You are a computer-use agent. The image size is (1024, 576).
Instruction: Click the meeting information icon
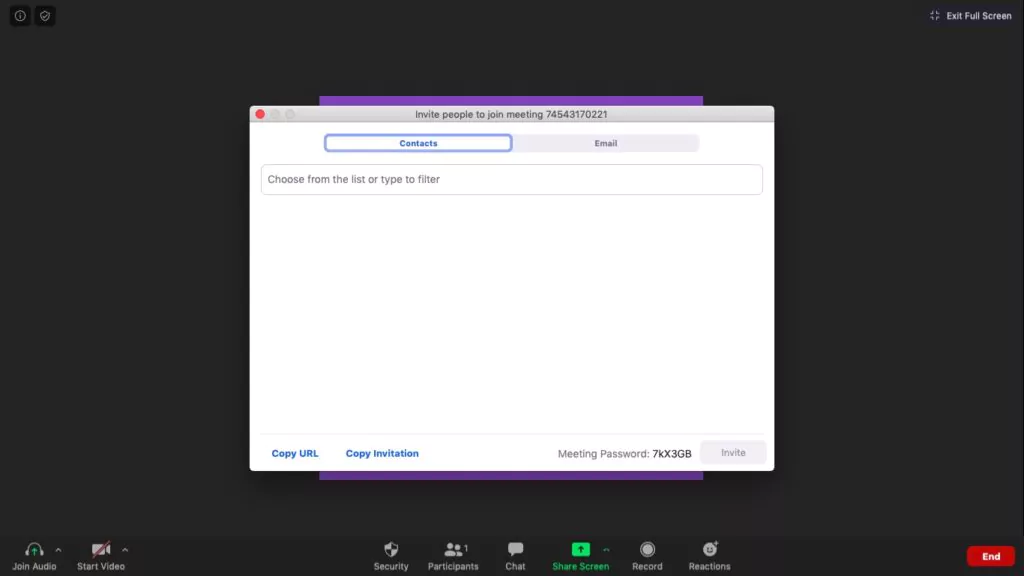[19, 15]
